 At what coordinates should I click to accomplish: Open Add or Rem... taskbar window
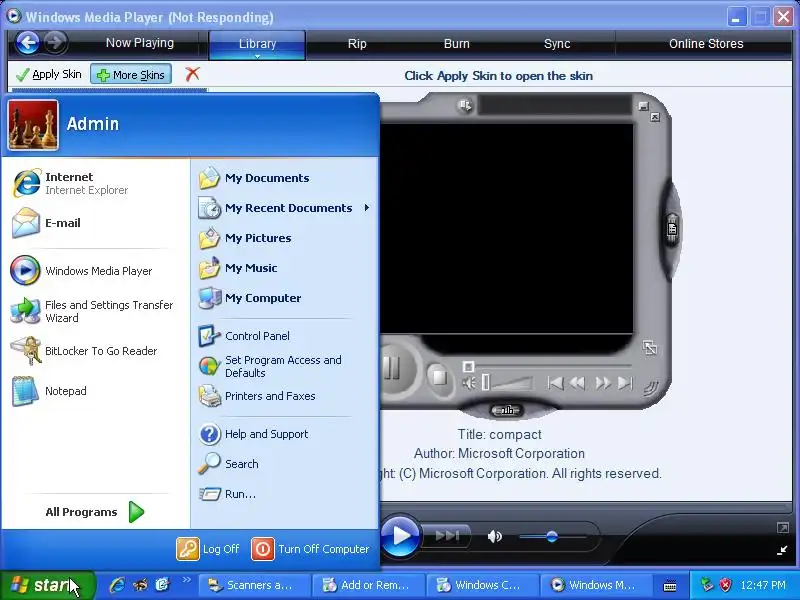[x=369, y=585]
